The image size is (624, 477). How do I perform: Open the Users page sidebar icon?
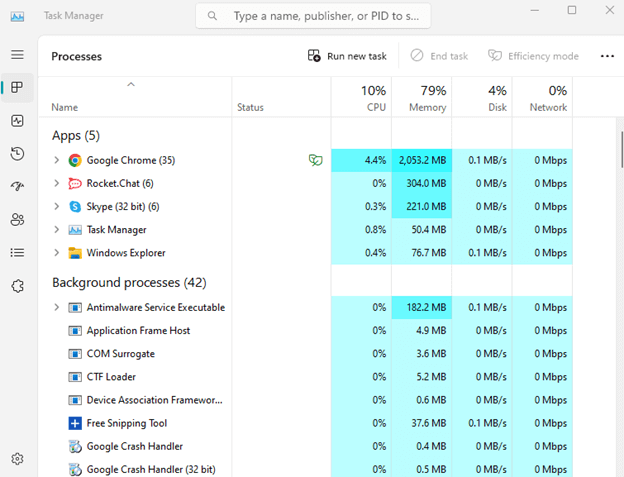coord(17,219)
